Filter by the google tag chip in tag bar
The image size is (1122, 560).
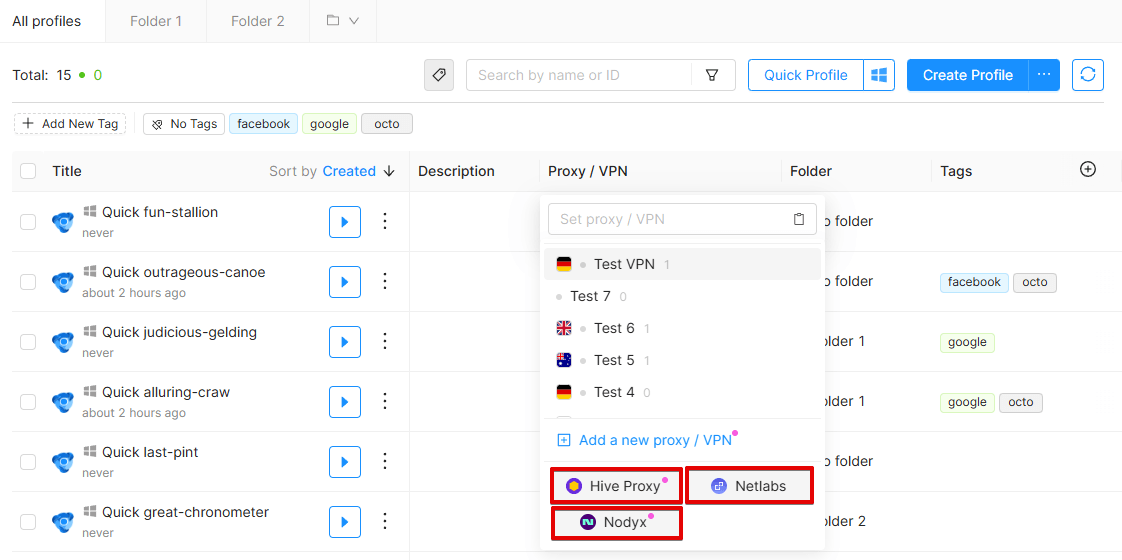tap(329, 124)
